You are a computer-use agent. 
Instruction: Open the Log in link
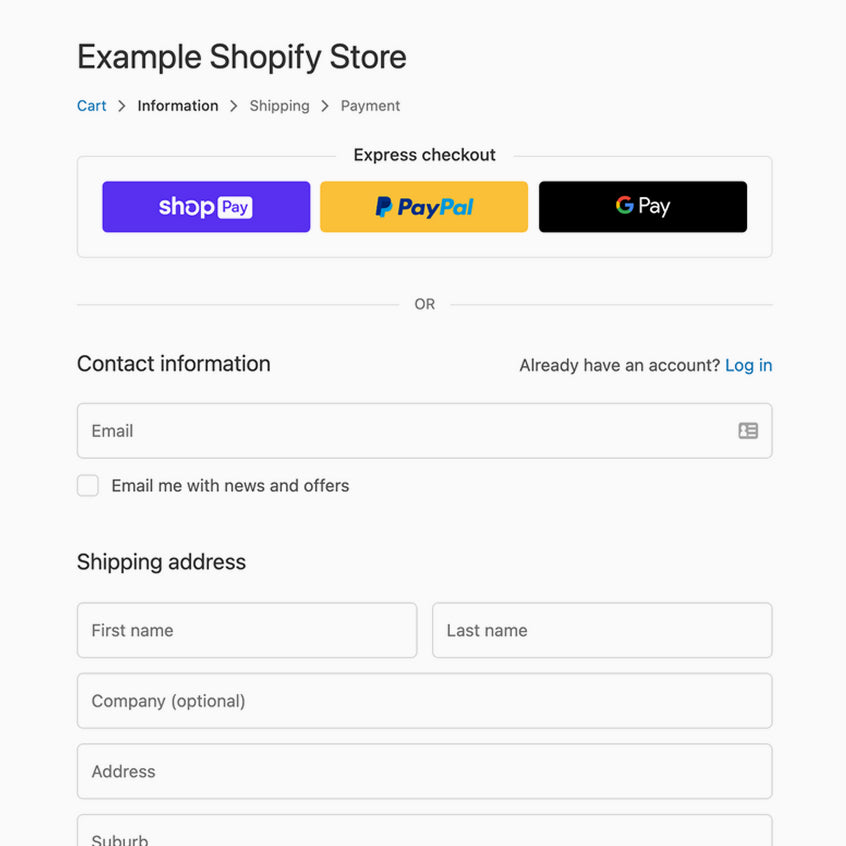pos(748,365)
